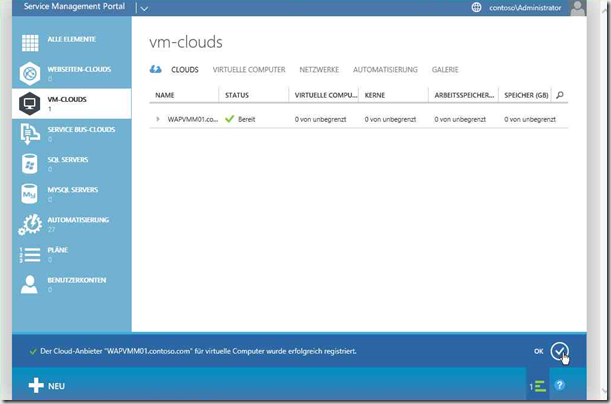This screenshot has width=611, height=404.
Task: Sort by the Virtuelle Compu... column header
Action: click(326, 95)
